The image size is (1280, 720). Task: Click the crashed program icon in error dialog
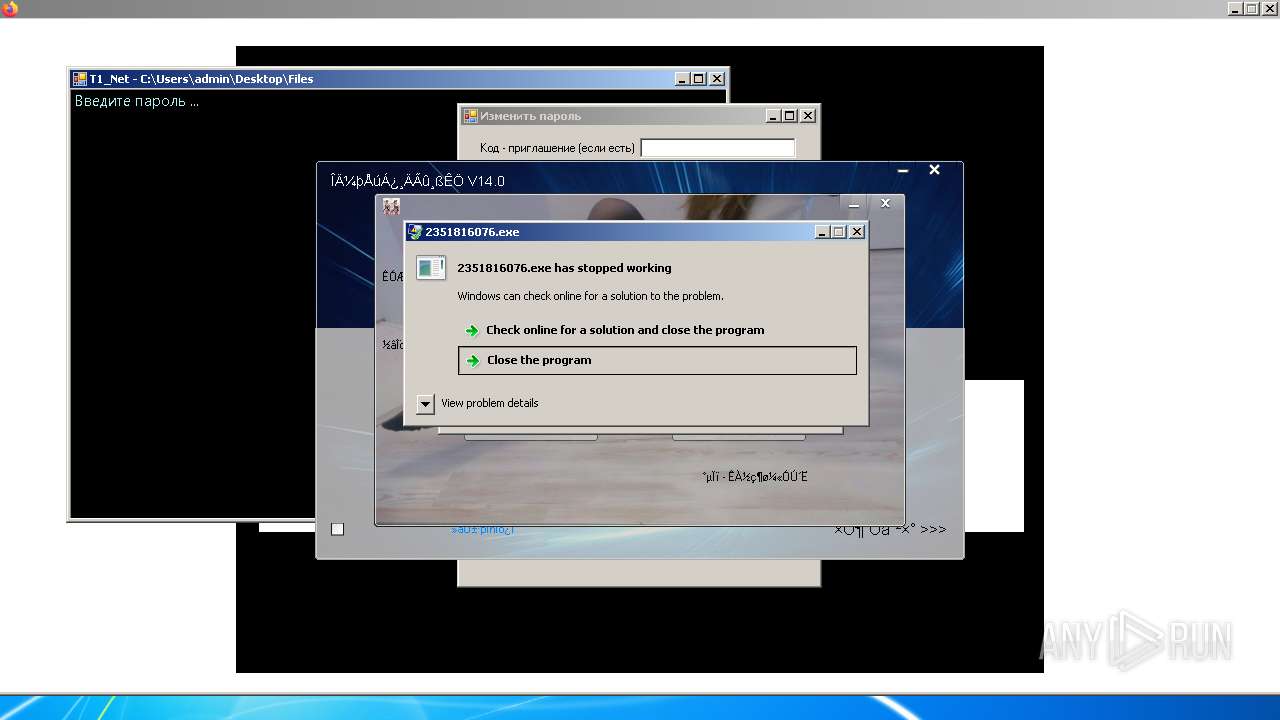point(431,268)
